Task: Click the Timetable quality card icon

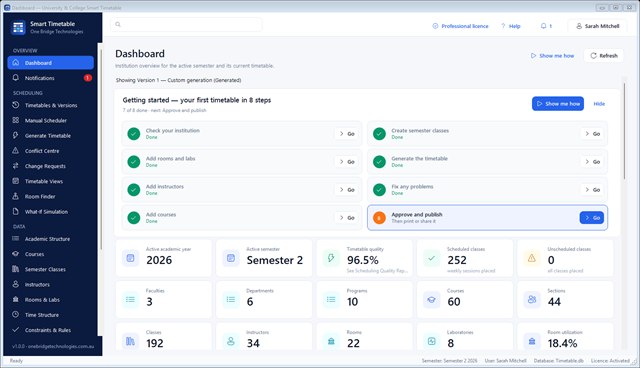Action: [331, 258]
